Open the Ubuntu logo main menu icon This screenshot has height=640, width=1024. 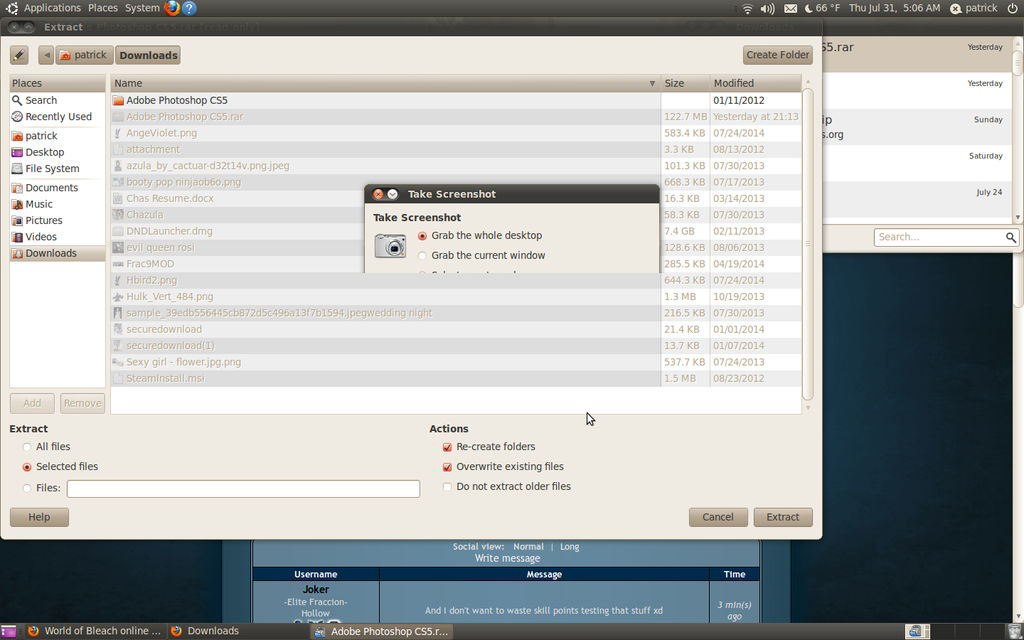pyautogui.click(x=11, y=8)
